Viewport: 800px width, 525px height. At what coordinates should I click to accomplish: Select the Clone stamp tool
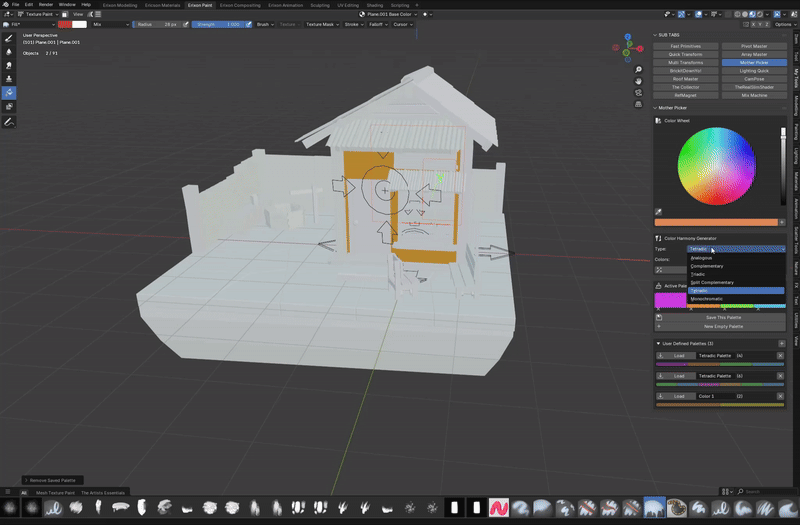9,79
